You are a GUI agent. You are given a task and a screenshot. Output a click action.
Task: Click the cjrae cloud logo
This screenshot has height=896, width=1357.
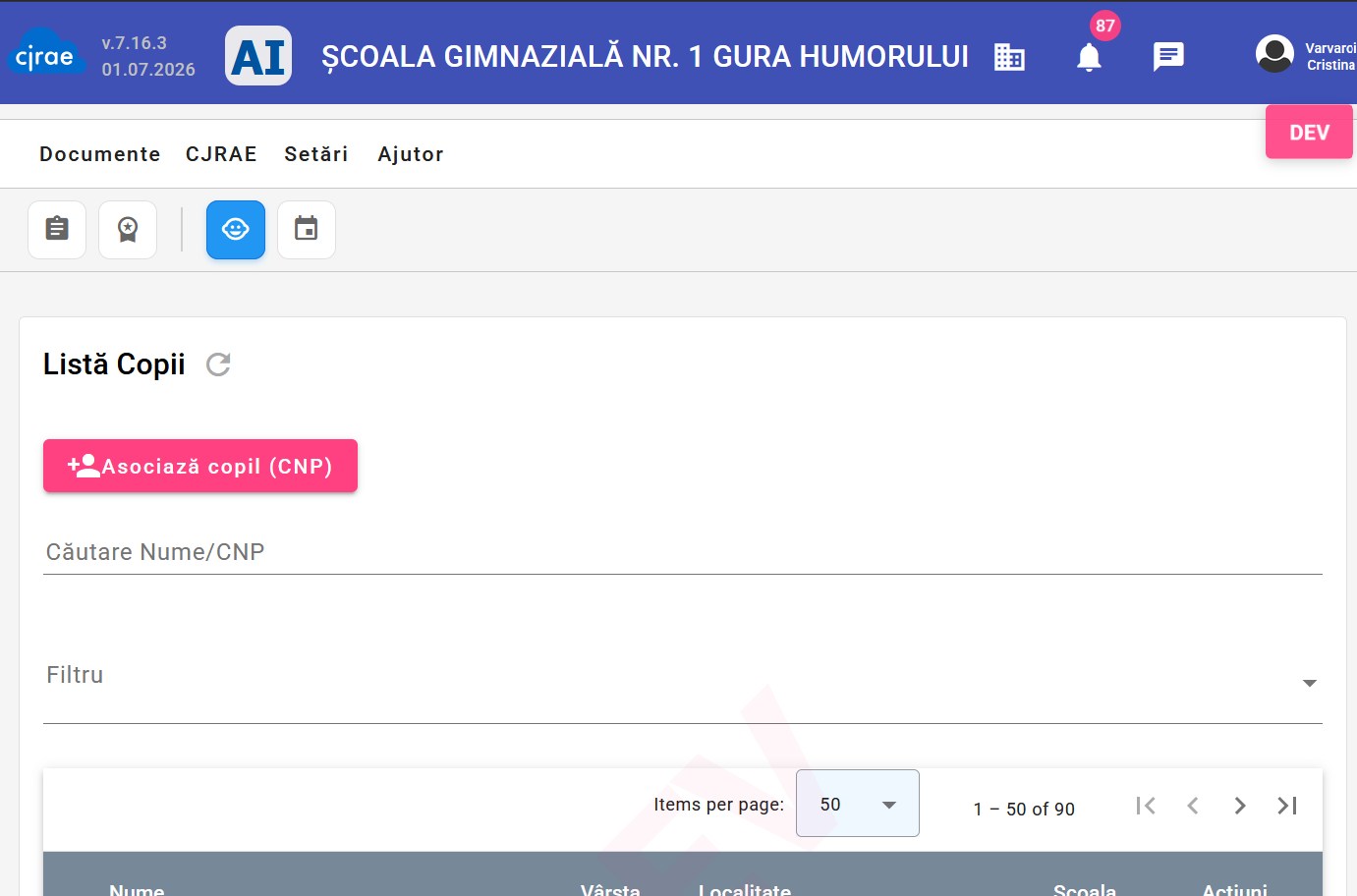click(46, 54)
